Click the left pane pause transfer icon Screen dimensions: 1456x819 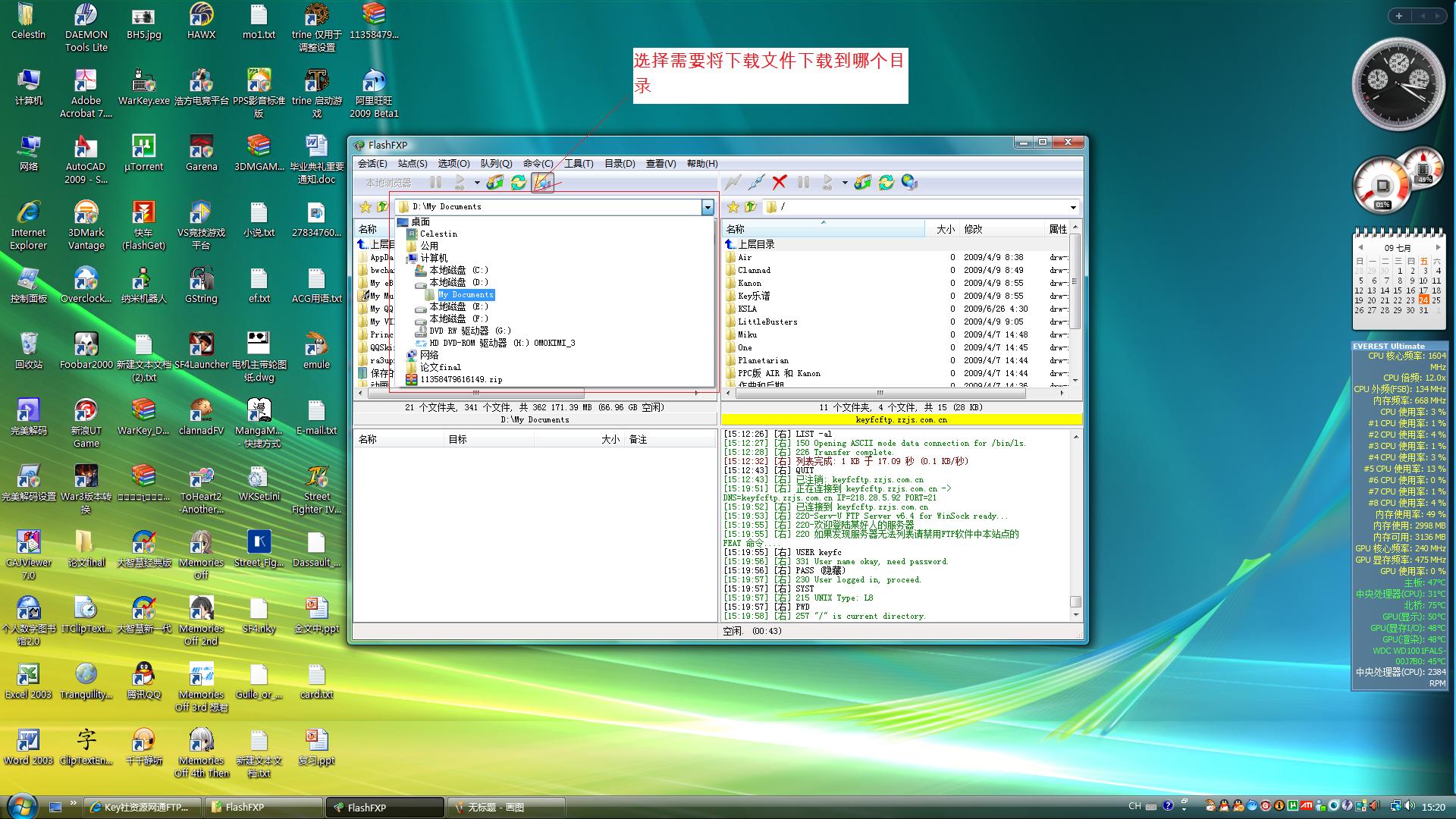435,182
